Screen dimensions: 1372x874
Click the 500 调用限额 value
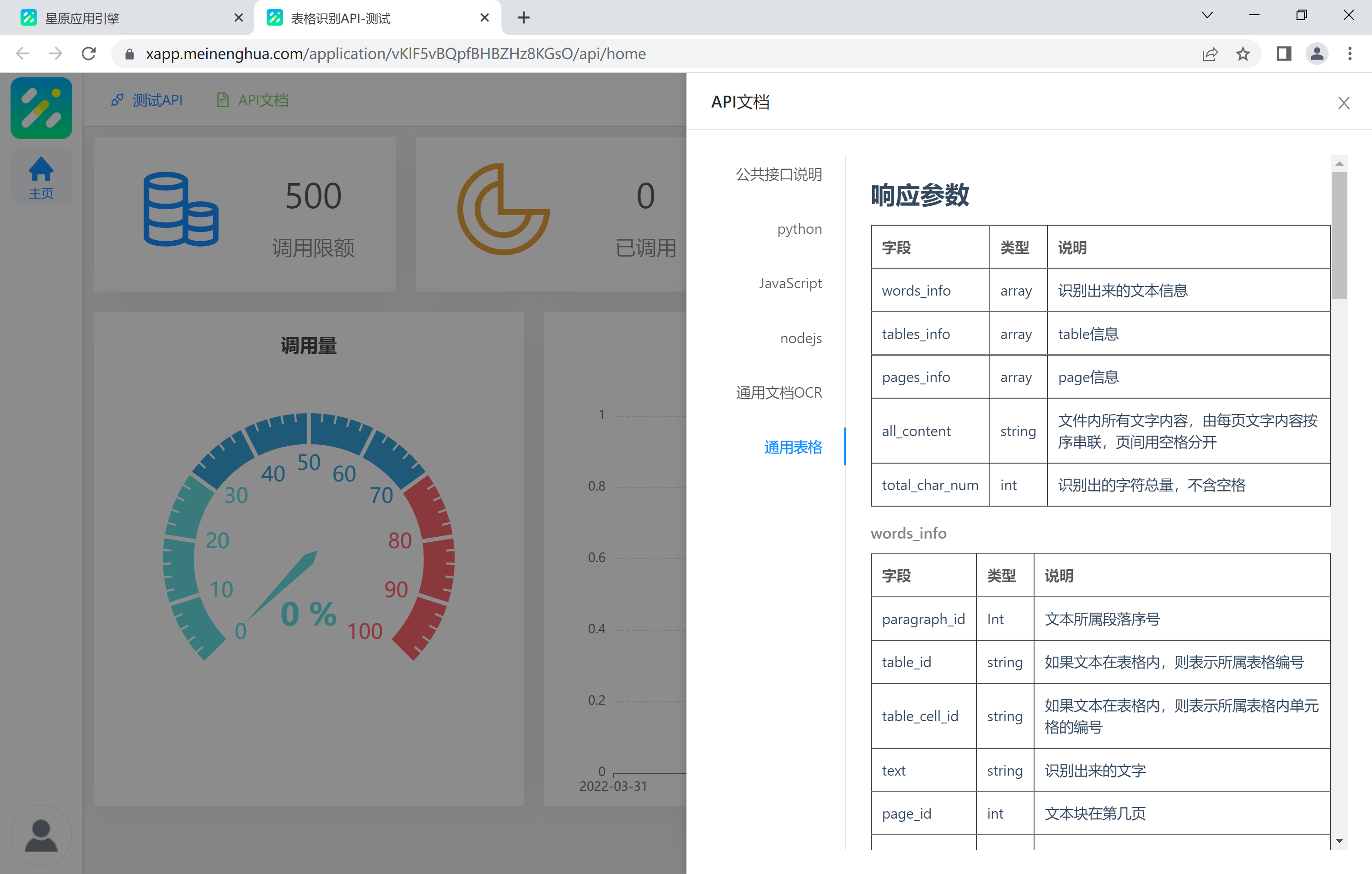coord(313,197)
